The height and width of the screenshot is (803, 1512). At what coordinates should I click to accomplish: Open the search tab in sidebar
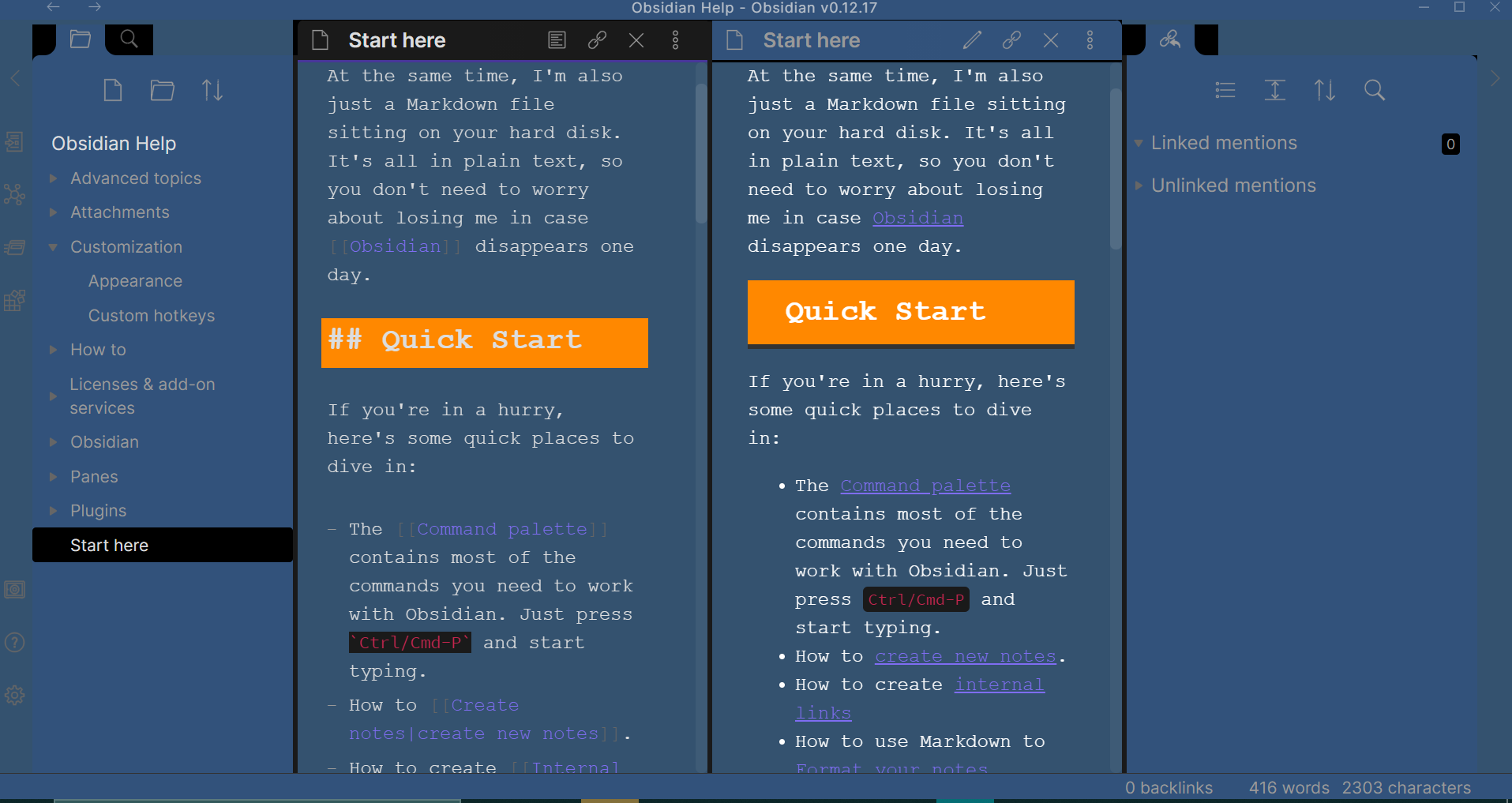pyautogui.click(x=129, y=39)
